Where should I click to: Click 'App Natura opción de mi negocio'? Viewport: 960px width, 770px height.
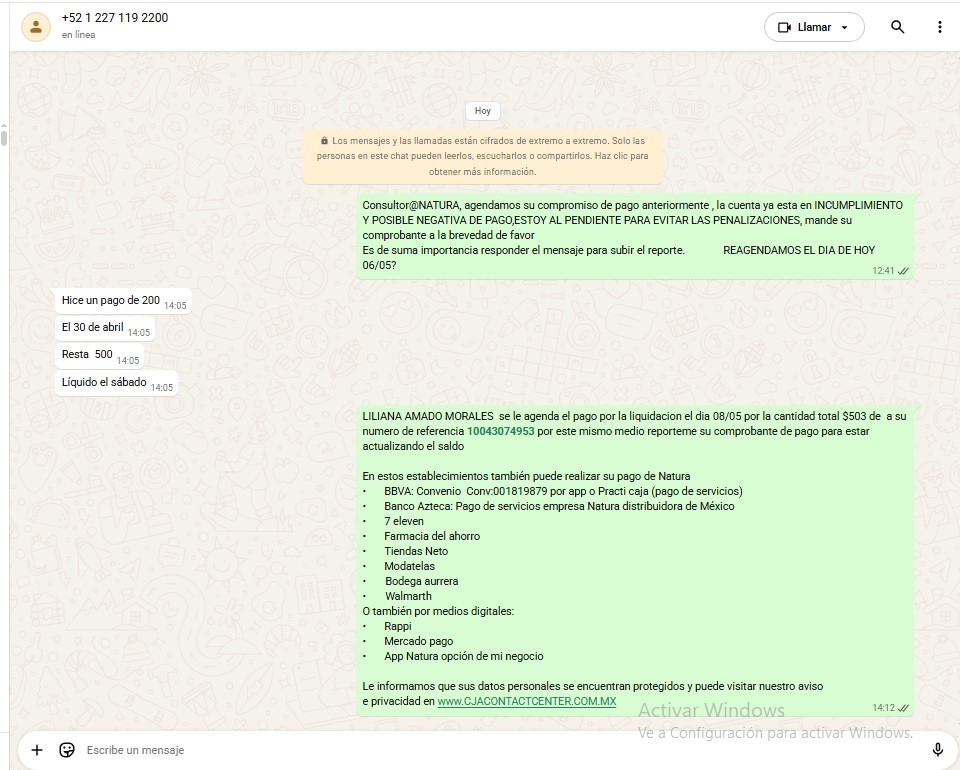(463, 656)
